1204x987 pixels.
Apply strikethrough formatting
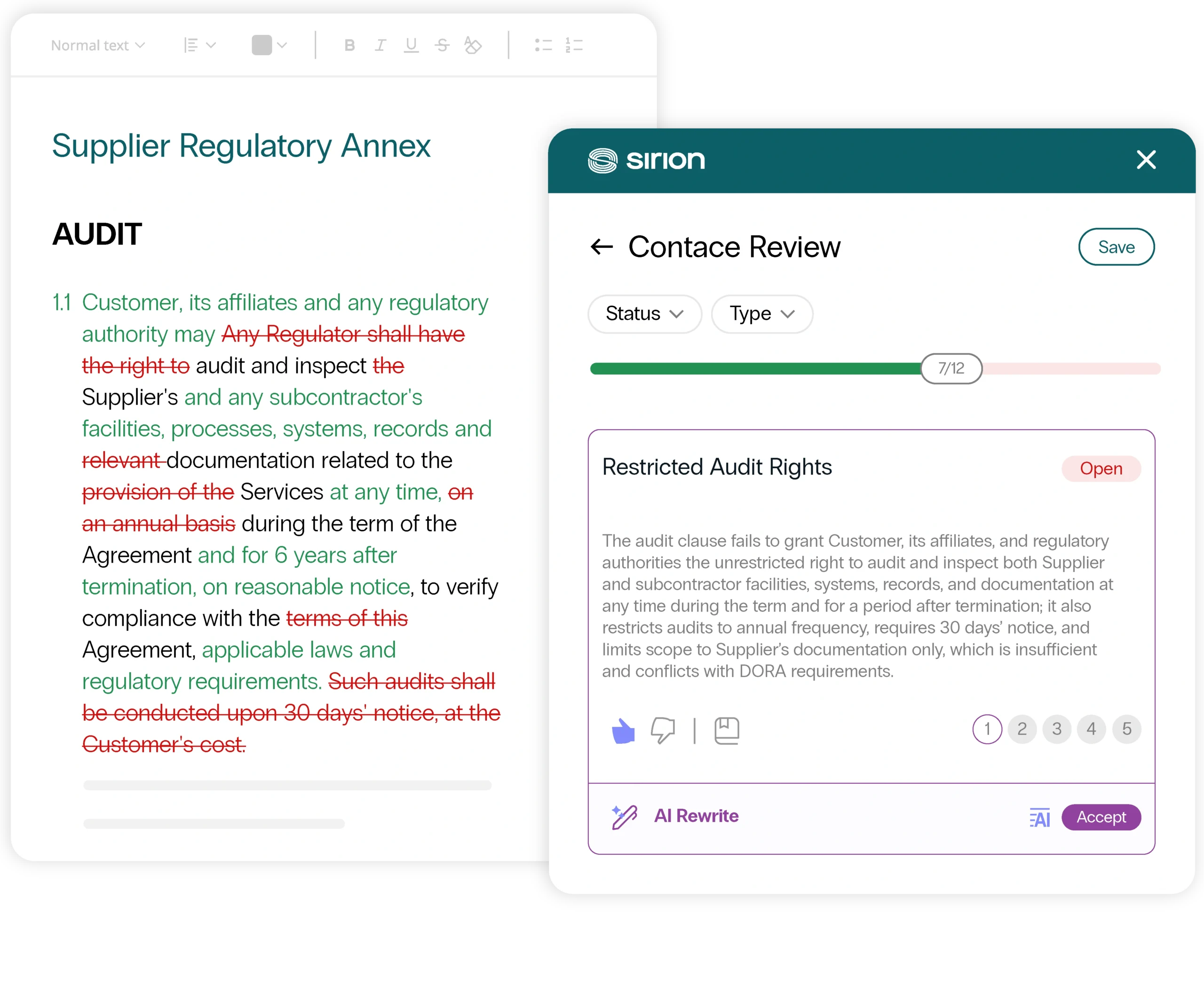coord(442,46)
